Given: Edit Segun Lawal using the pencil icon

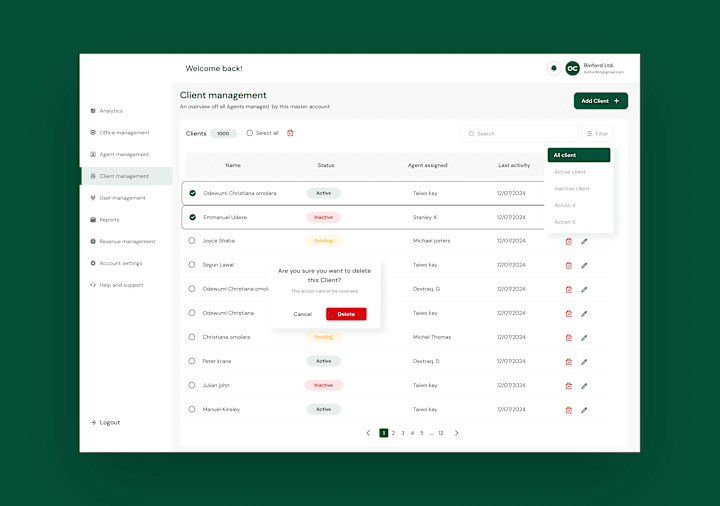Looking at the screenshot, I should [x=584, y=265].
